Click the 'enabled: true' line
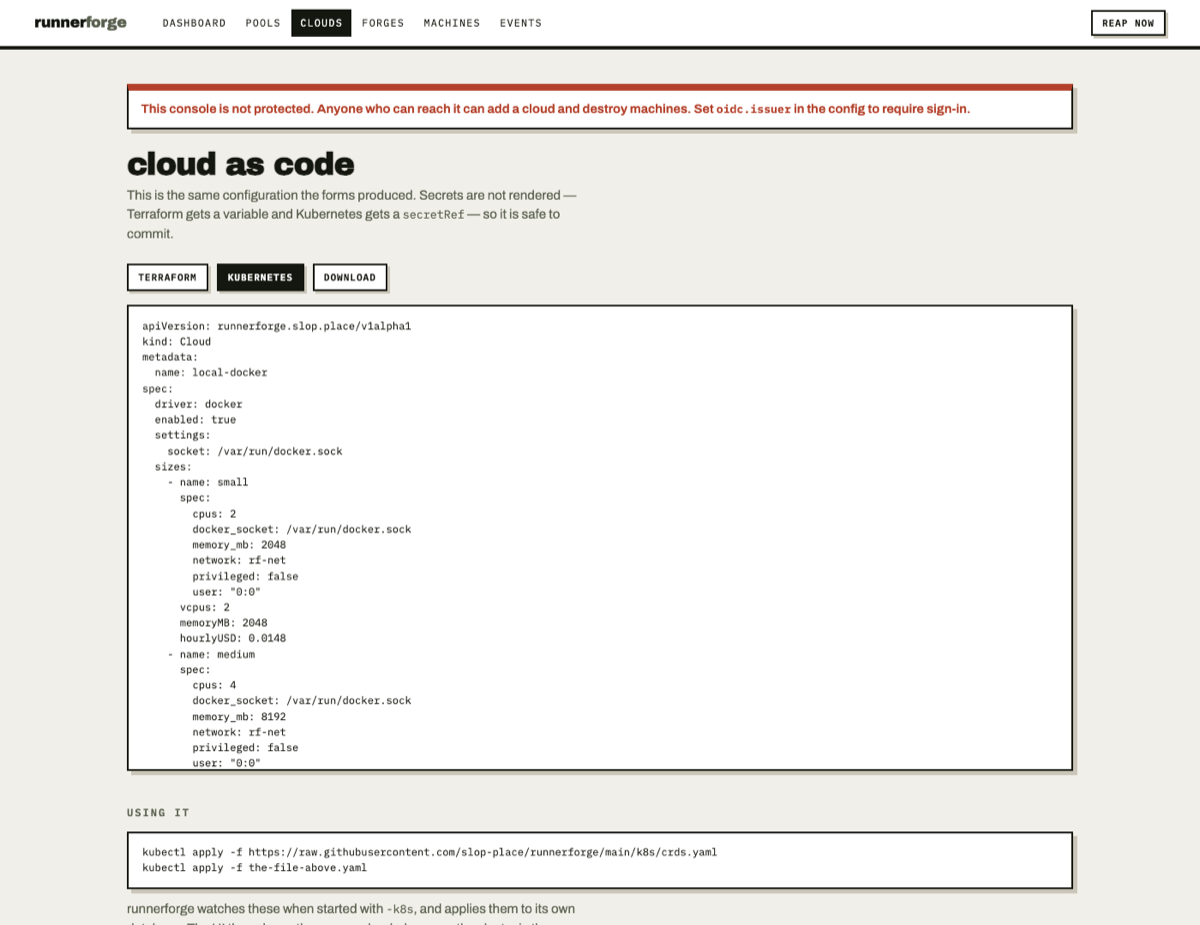The width and height of the screenshot is (1200, 925). coord(195,420)
